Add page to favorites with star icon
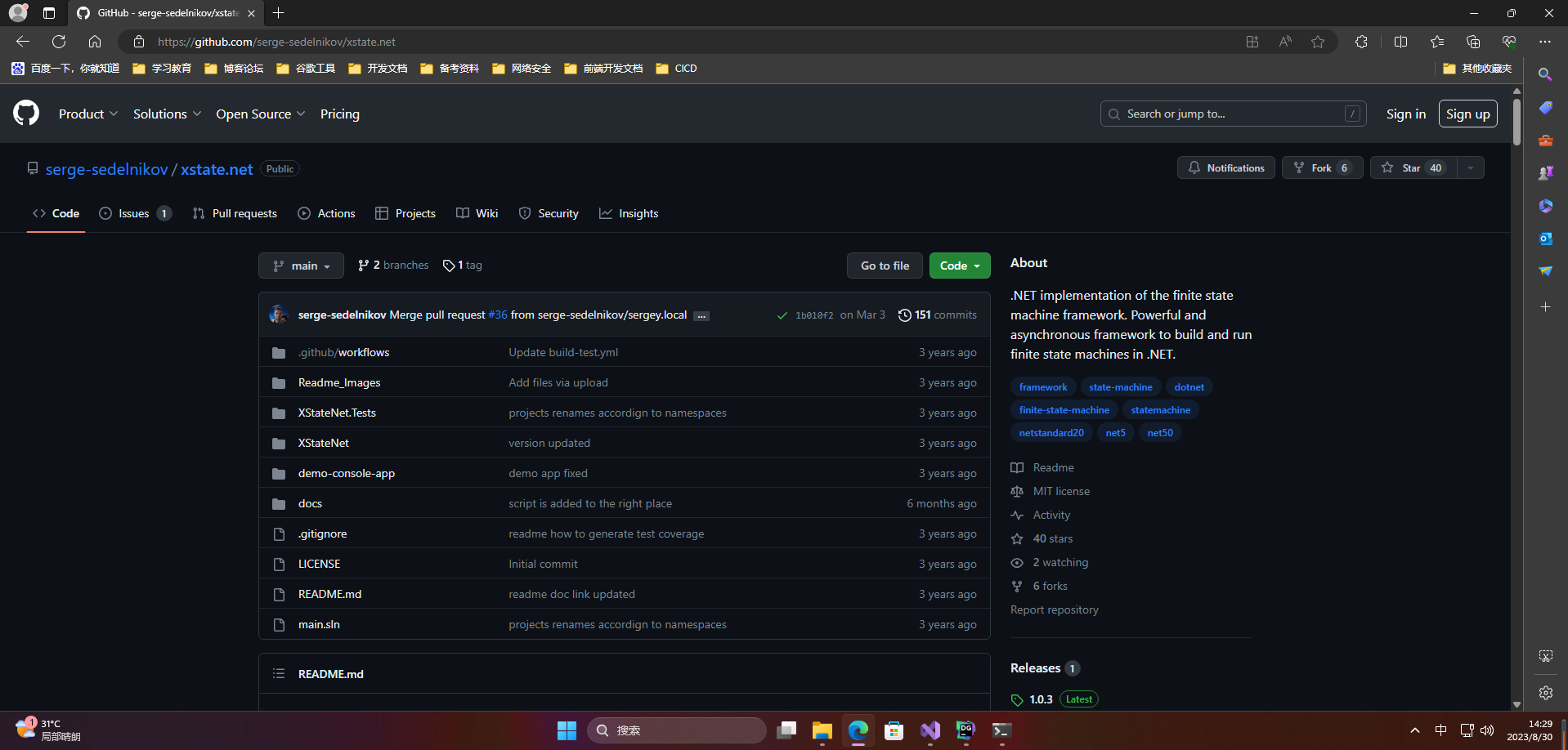 point(1318,42)
